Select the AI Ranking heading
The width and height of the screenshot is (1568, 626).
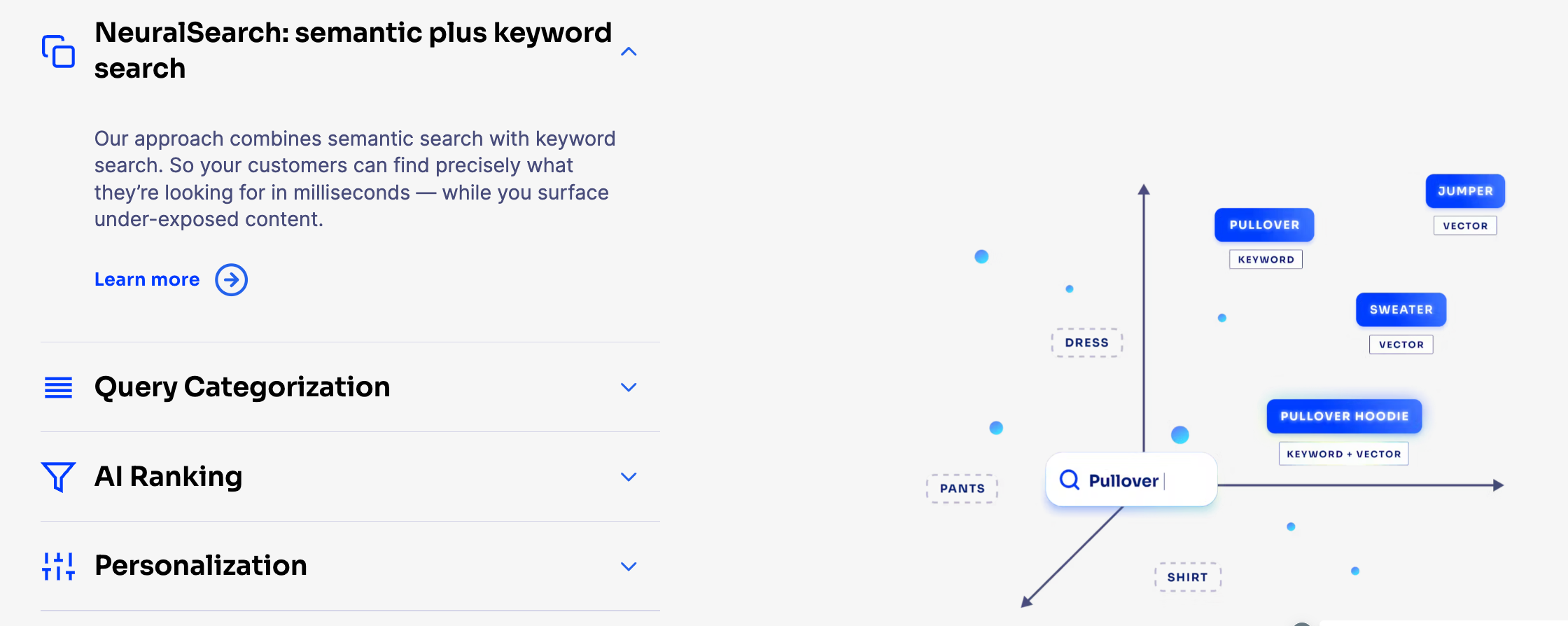(169, 477)
